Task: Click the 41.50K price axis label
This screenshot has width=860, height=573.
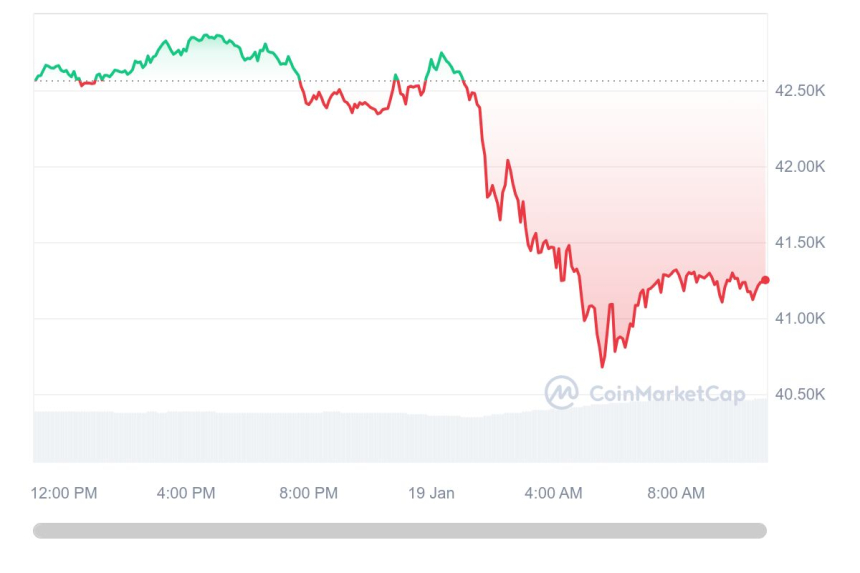Action: 800,243
